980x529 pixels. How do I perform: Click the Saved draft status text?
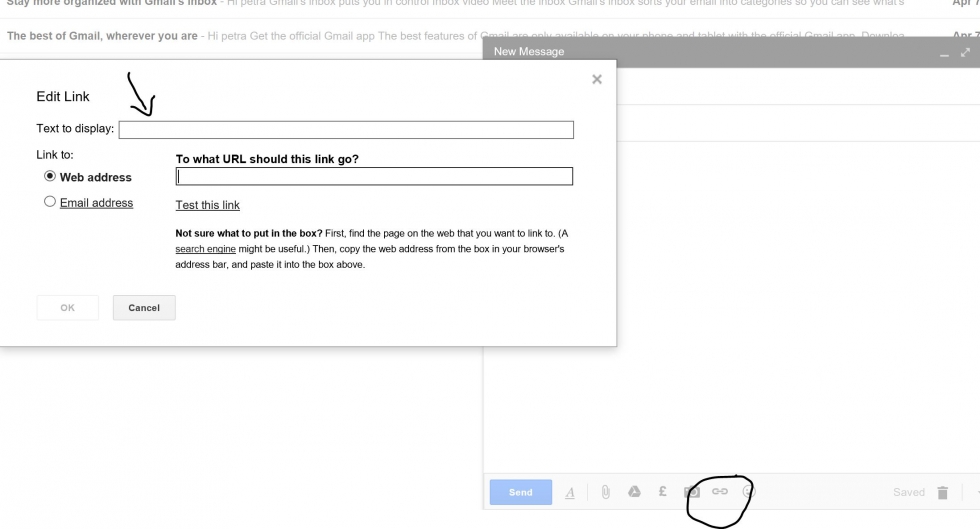click(909, 493)
